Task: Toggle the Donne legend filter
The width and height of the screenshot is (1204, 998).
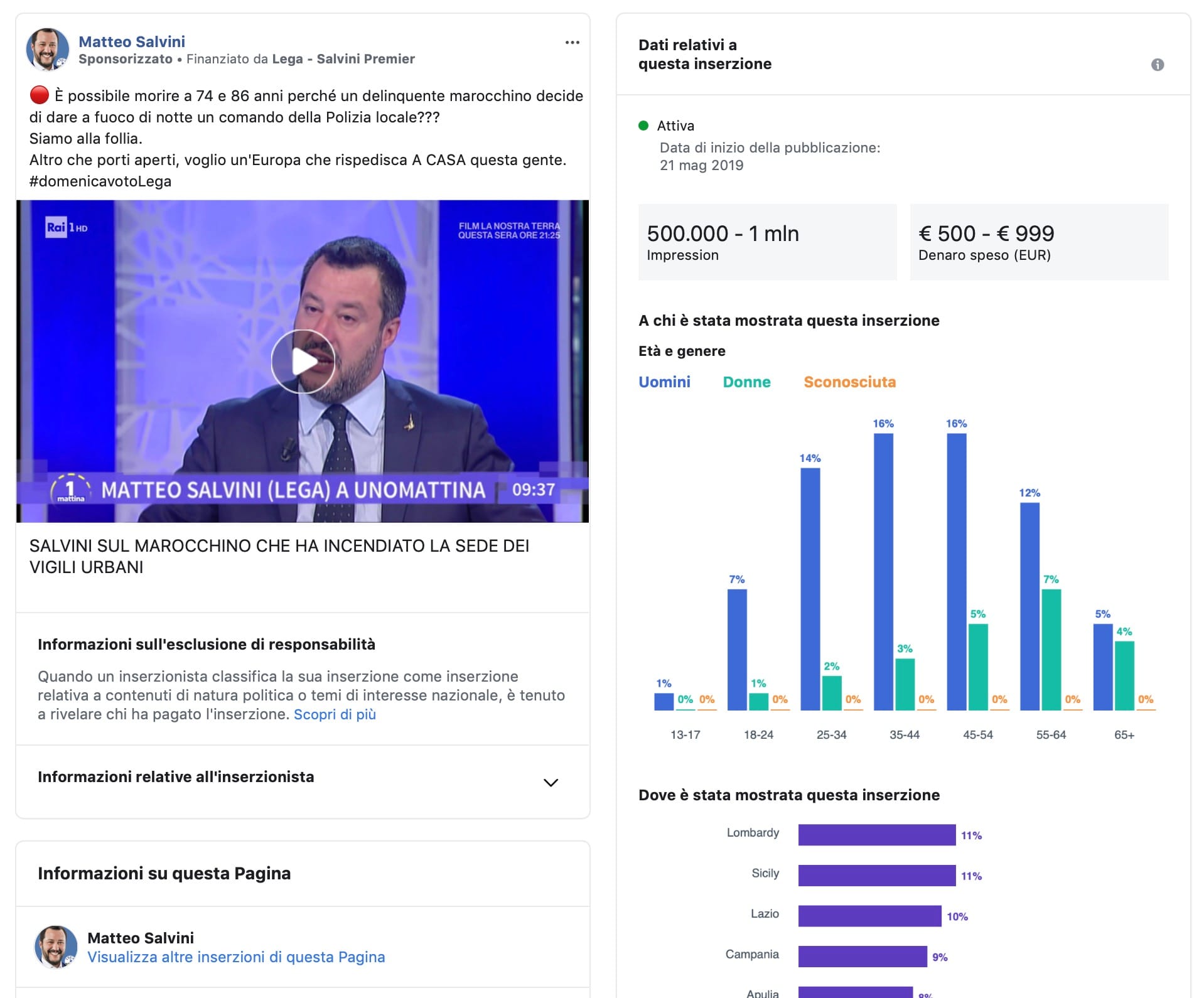Action: tap(746, 382)
